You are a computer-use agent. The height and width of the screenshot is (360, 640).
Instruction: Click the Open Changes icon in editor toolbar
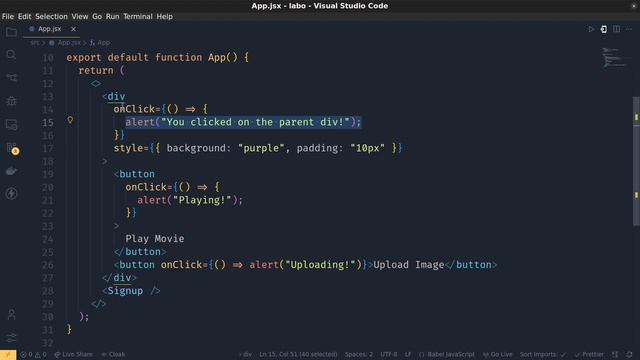point(604,29)
